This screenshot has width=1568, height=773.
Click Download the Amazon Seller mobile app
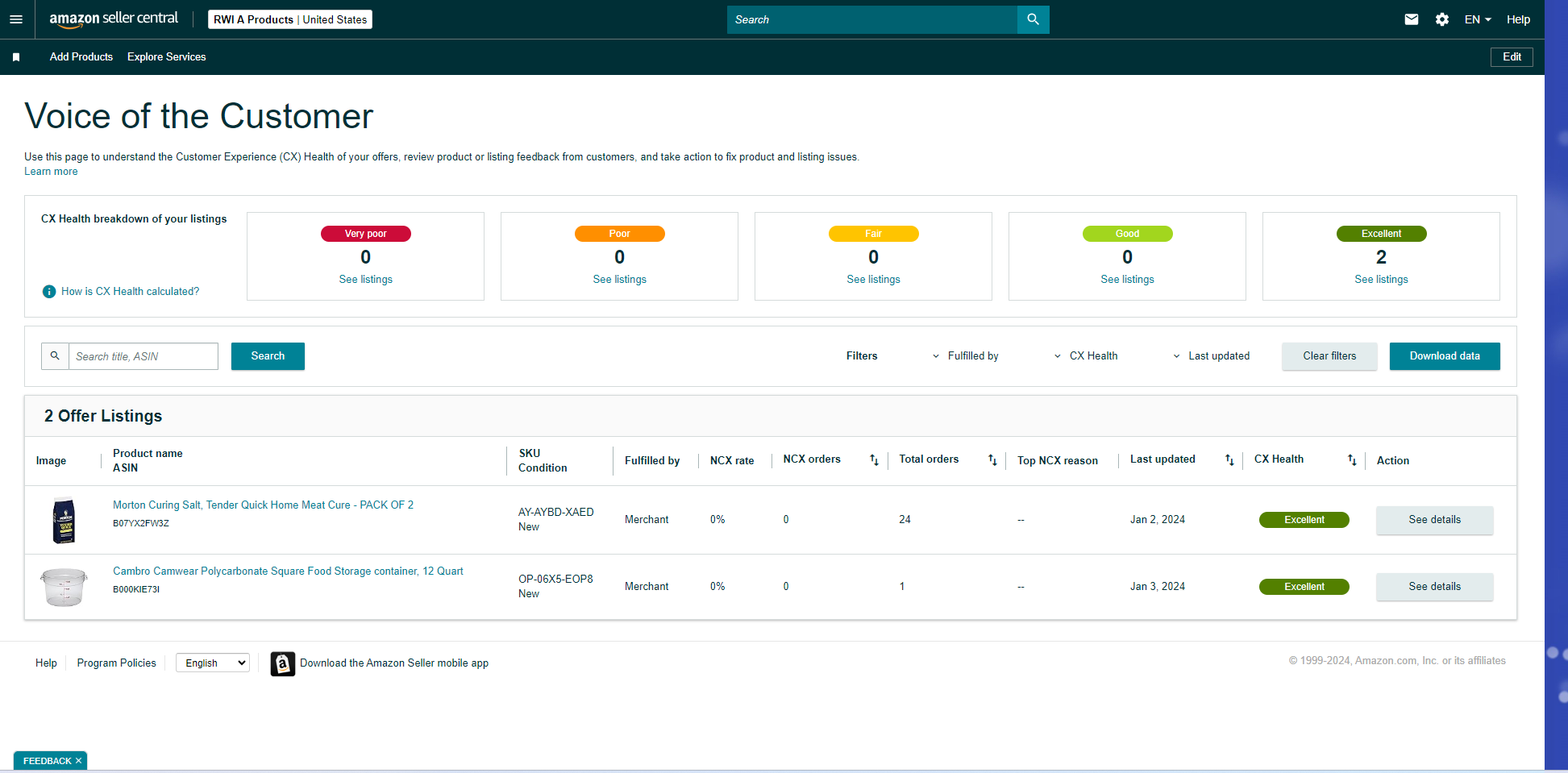click(394, 663)
